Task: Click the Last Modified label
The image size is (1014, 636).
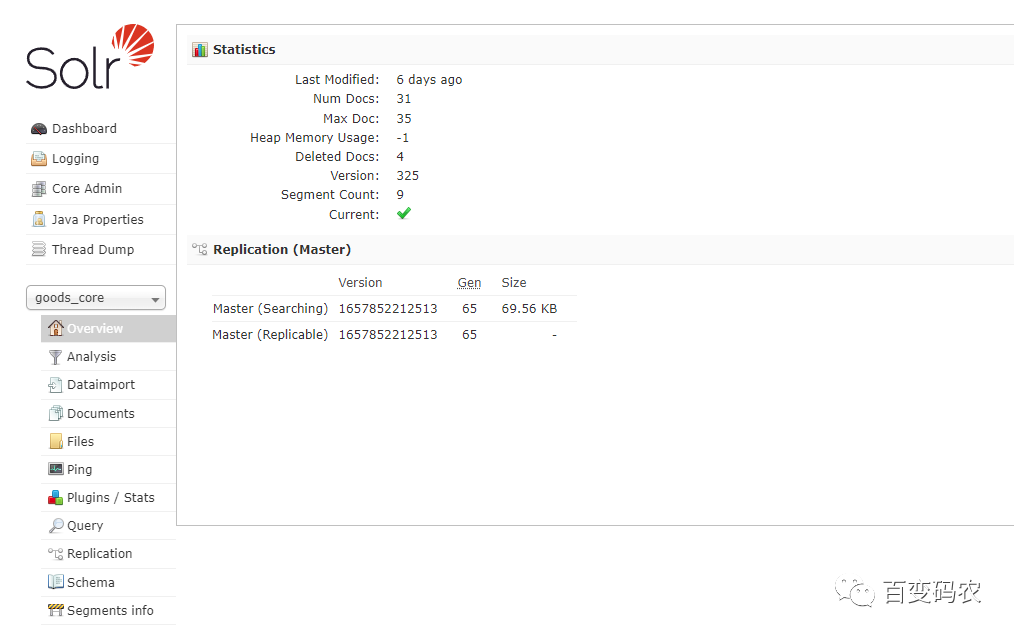Action: [x=337, y=80]
